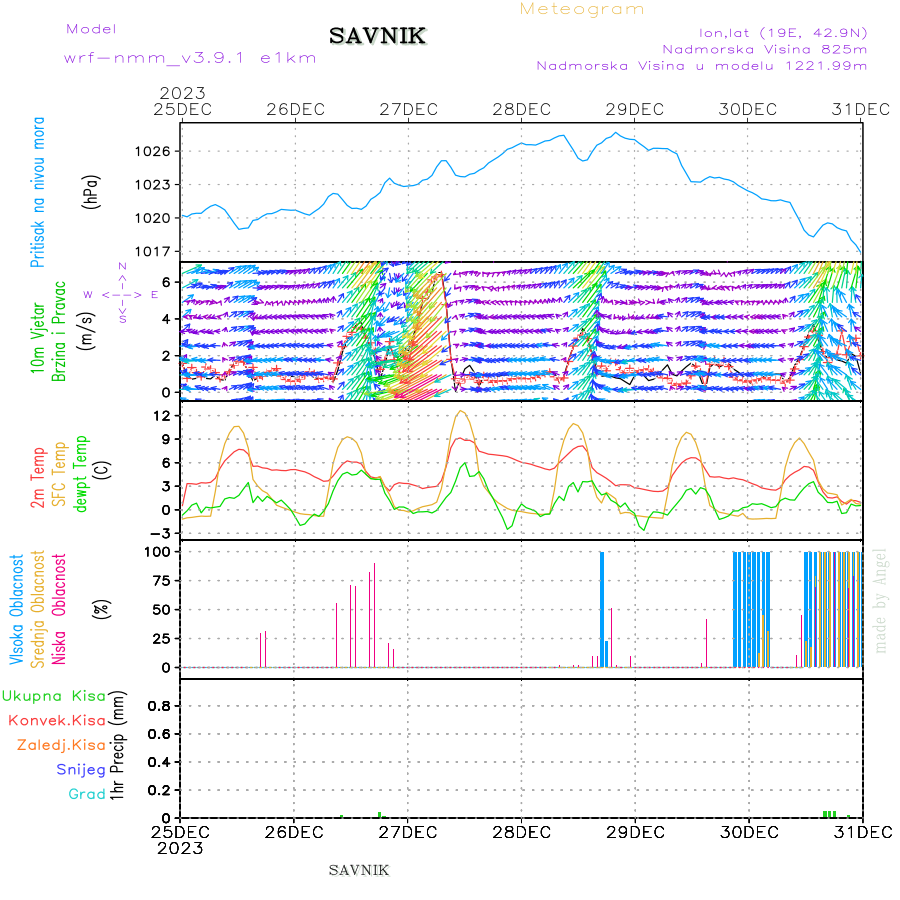Screen dimensions: 900x900
Task: Click "Nadmorska Visina u modelu 1221.99m" text
Action: (701, 66)
